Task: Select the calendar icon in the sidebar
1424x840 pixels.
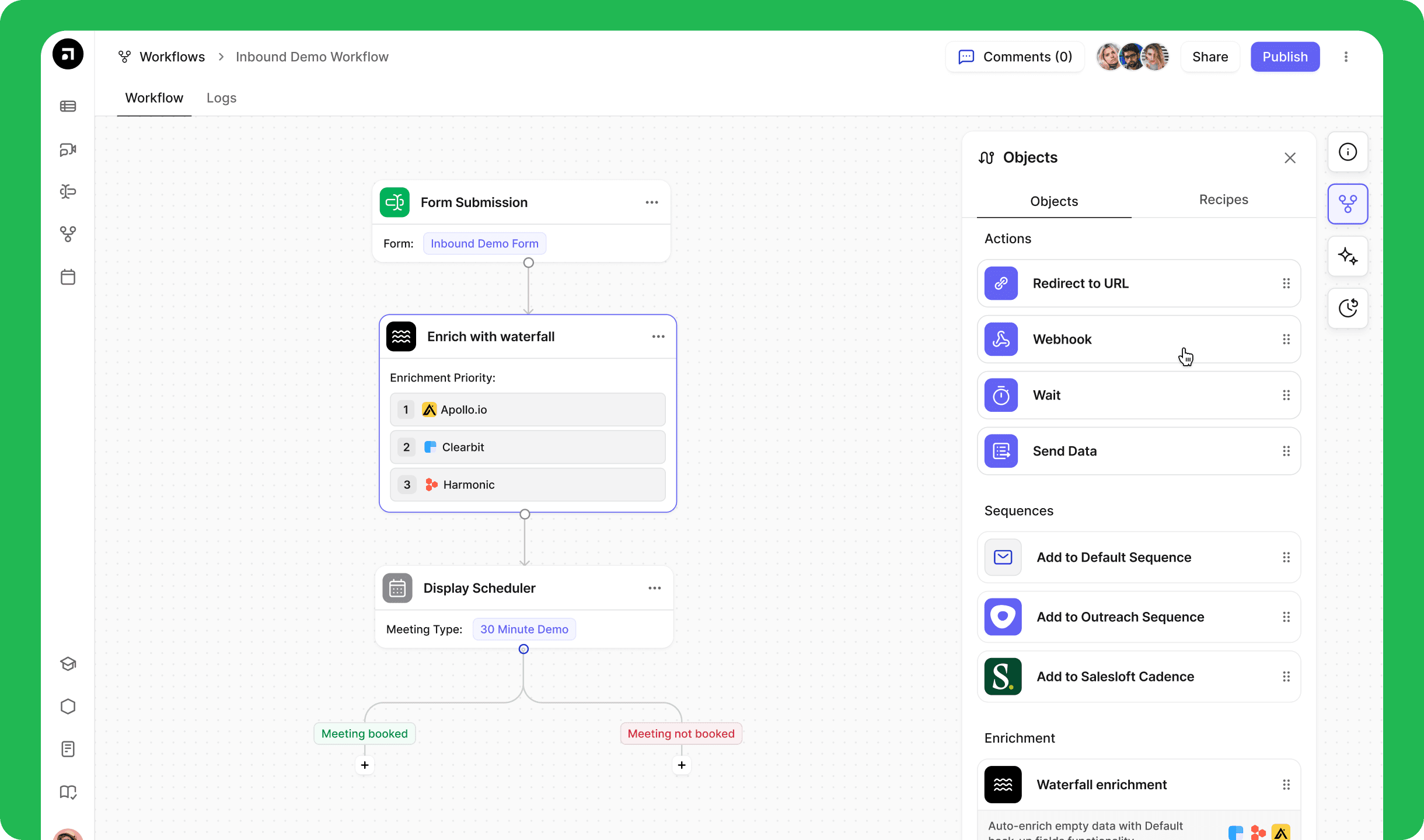Action: [68, 277]
